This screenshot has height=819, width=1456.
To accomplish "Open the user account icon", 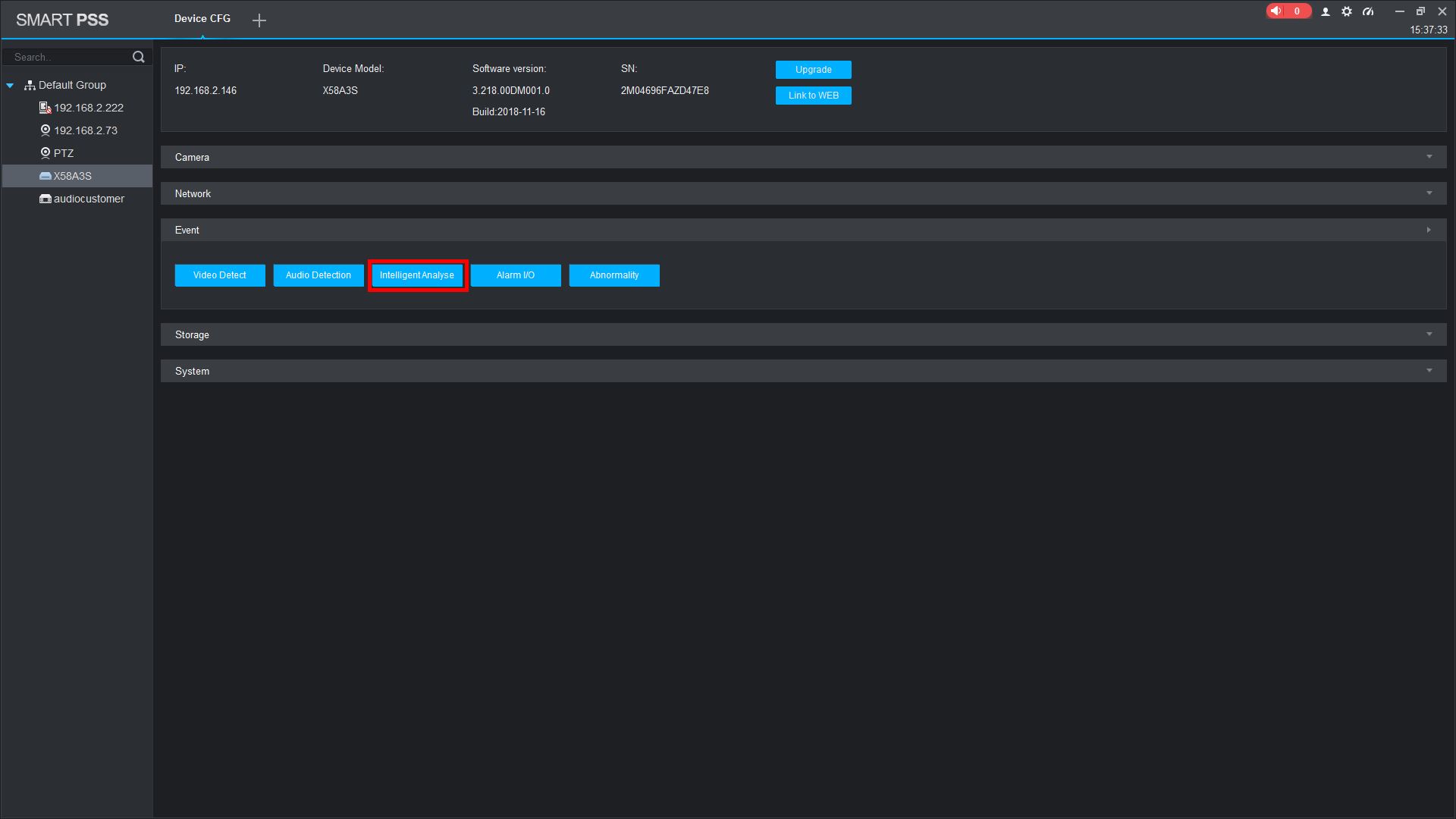I will click(x=1325, y=12).
